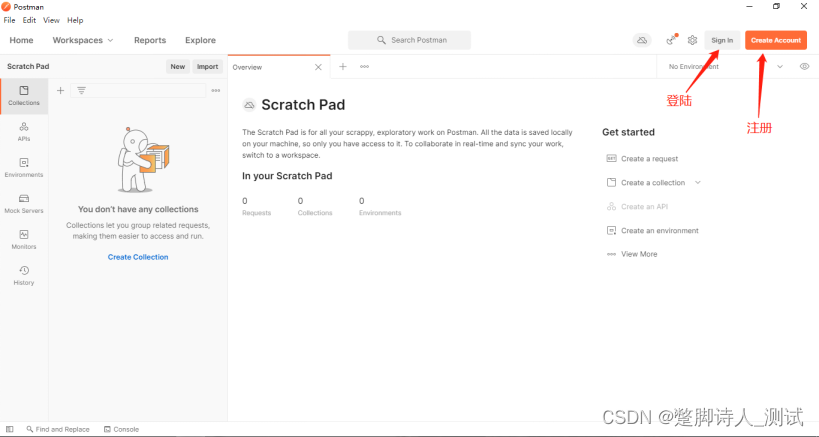819x437 pixels.
Task: Toggle sidebar icon in status bar
Action: tap(10, 429)
